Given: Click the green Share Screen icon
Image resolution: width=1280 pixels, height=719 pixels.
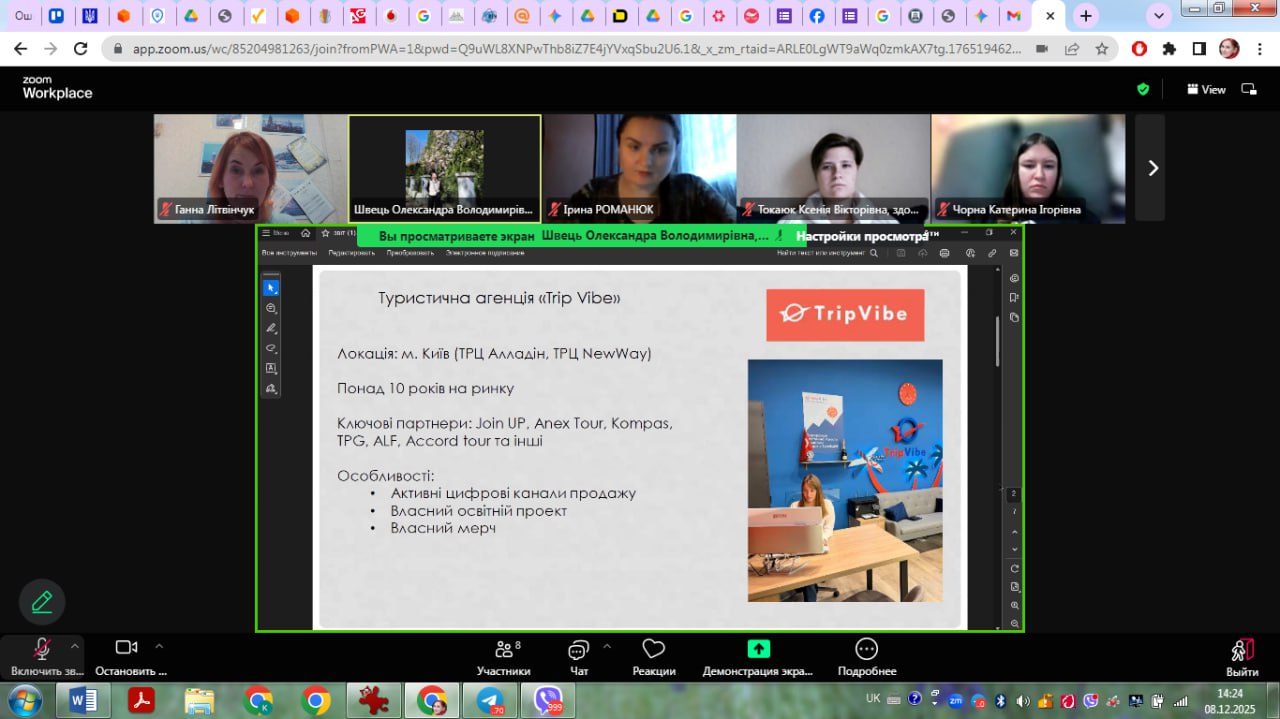Looking at the screenshot, I should pyautogui.click(x=758, y=649).
